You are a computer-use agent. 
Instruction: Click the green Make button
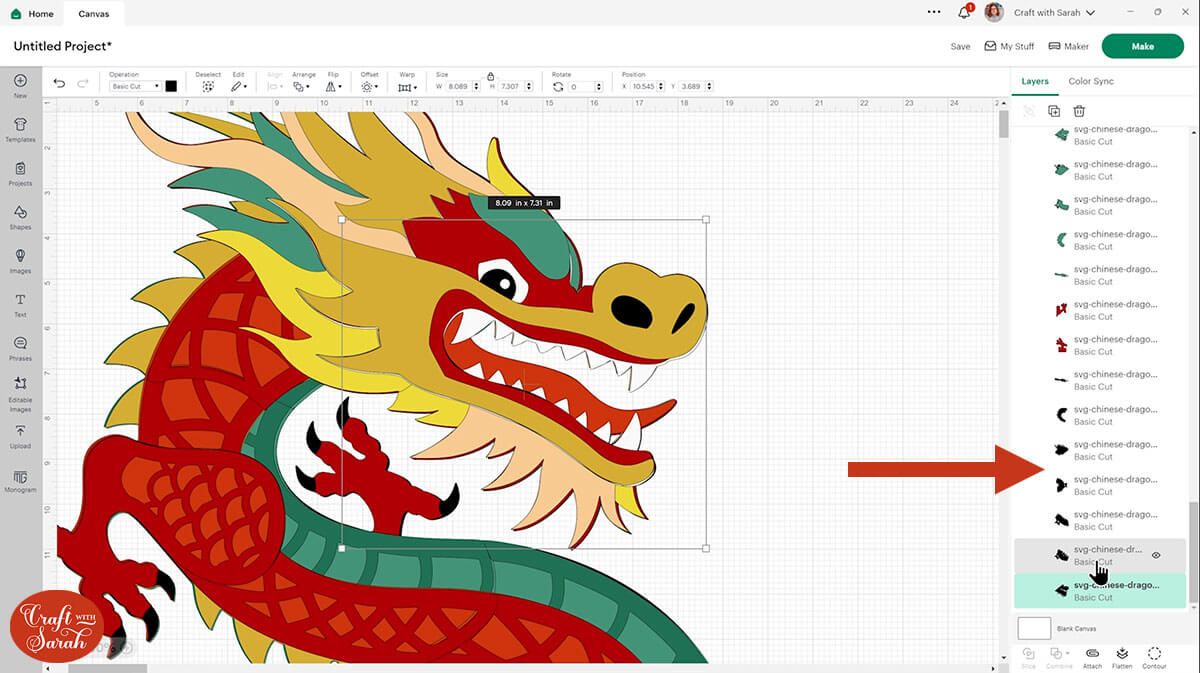pyautogui.click(x=1143, y=46)
